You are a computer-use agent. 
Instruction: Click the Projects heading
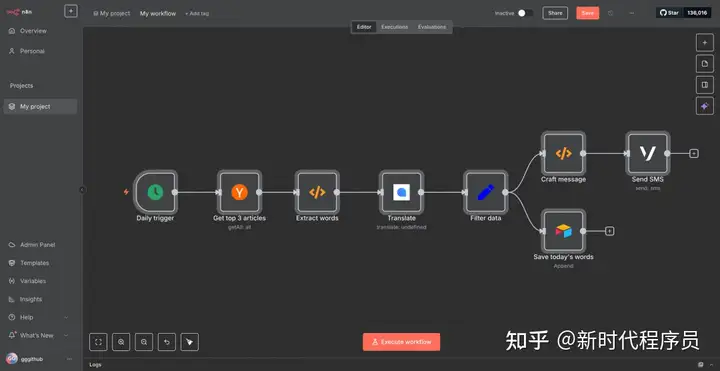point(22,86)
